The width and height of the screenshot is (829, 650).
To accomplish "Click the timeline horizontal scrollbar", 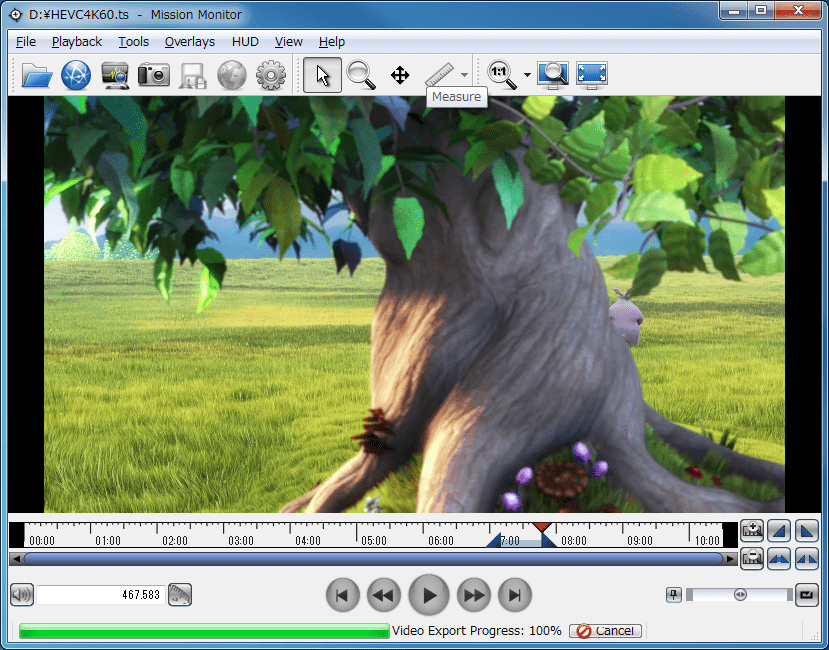I will pos(373,559).
